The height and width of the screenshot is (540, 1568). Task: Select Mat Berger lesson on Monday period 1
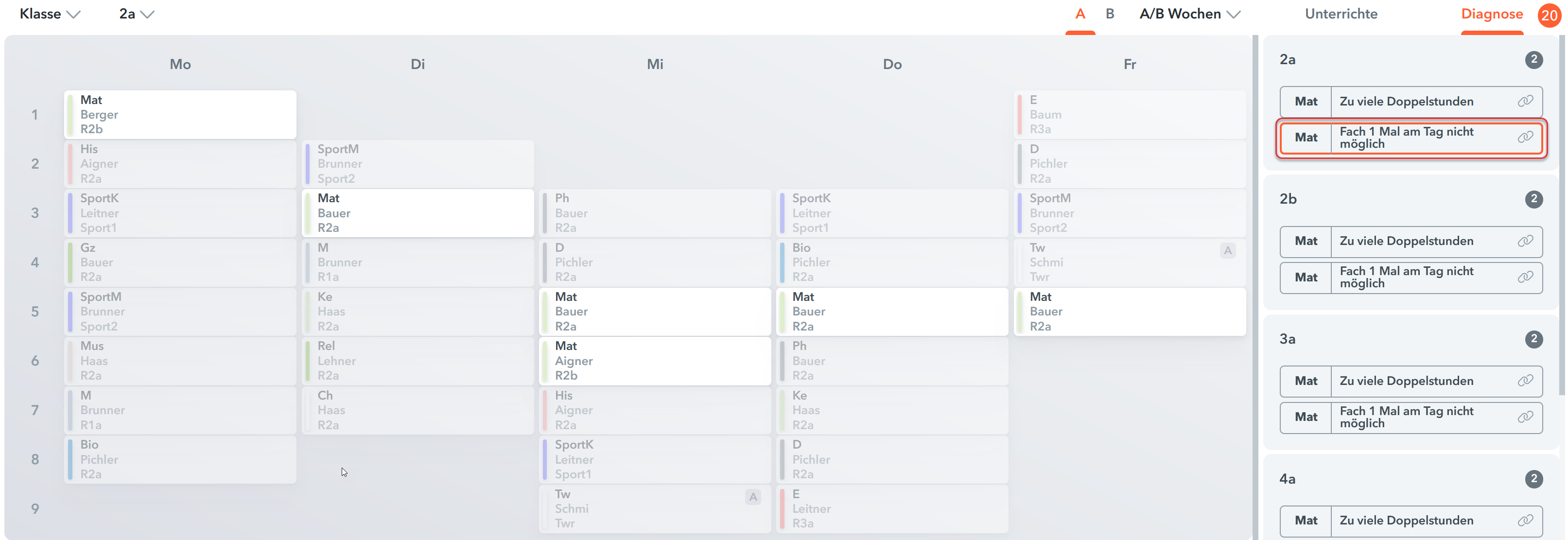(180, 114)
